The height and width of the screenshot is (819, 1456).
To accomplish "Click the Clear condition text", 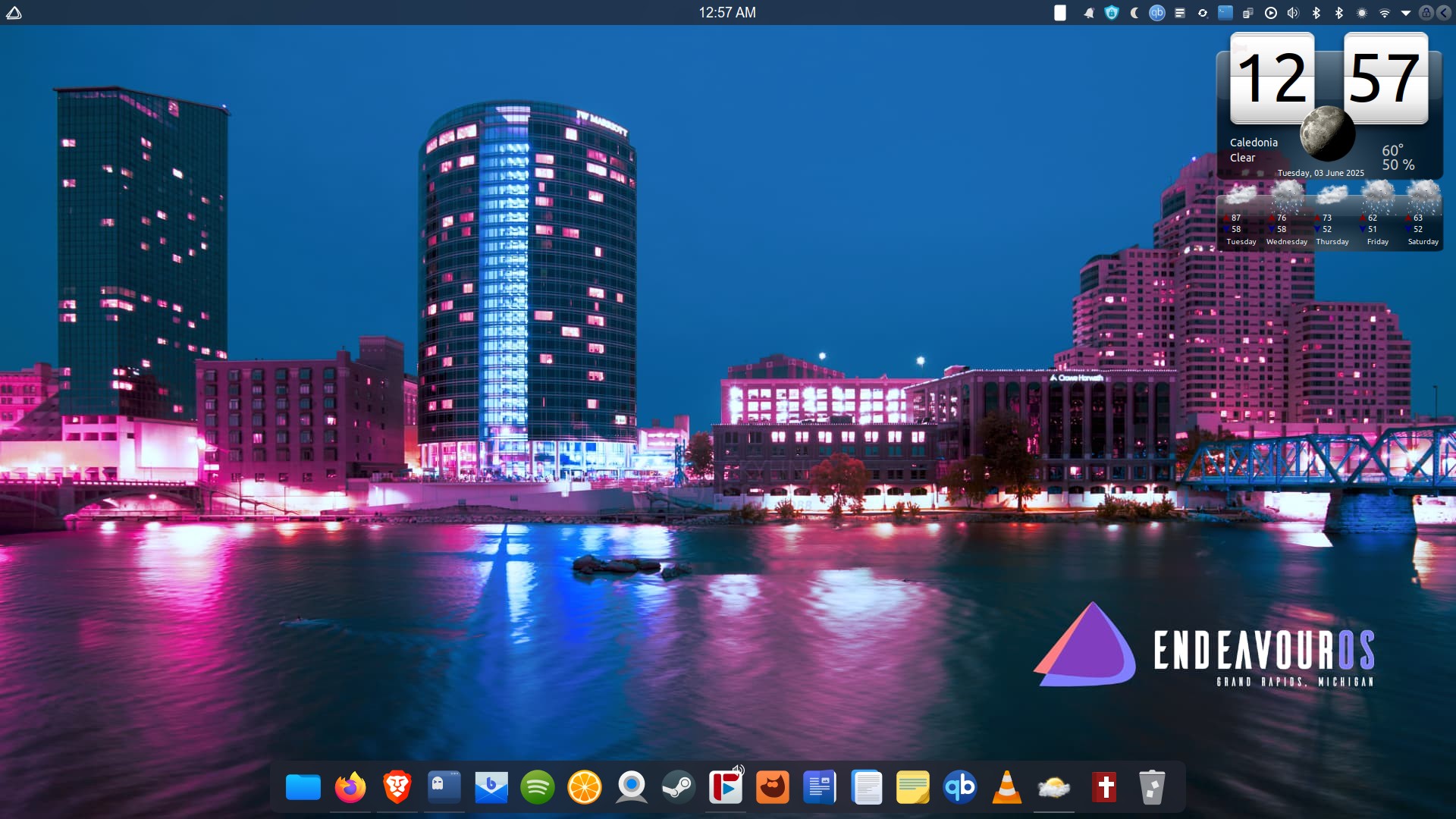I will pyautogui.click(x=1242, y=158).
